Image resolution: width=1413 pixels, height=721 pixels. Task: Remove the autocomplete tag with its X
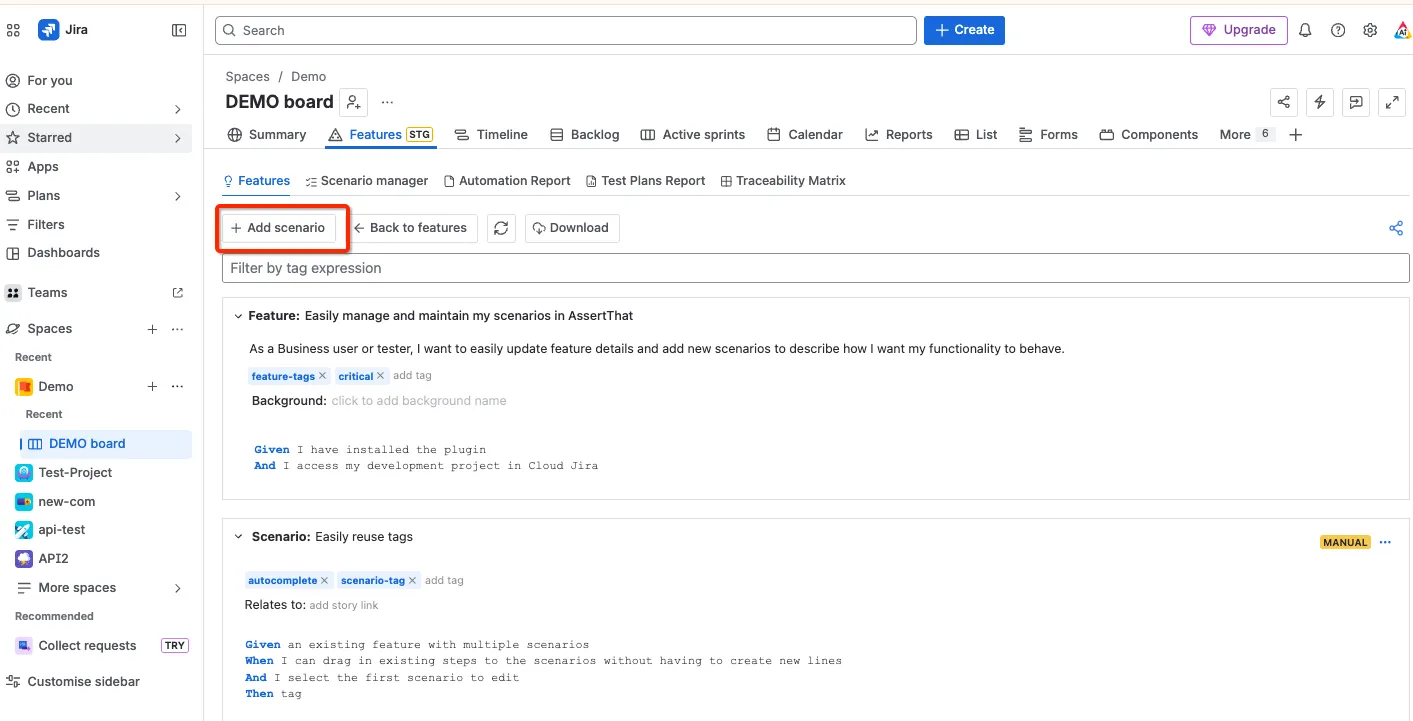click(324, 580)
